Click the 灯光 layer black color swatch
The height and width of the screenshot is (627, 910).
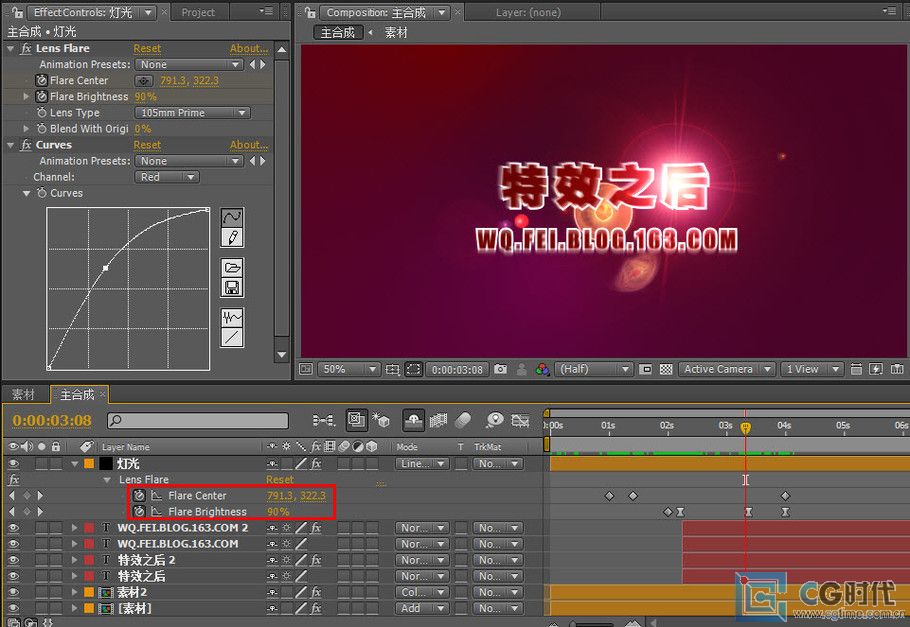tap(106, 464)
